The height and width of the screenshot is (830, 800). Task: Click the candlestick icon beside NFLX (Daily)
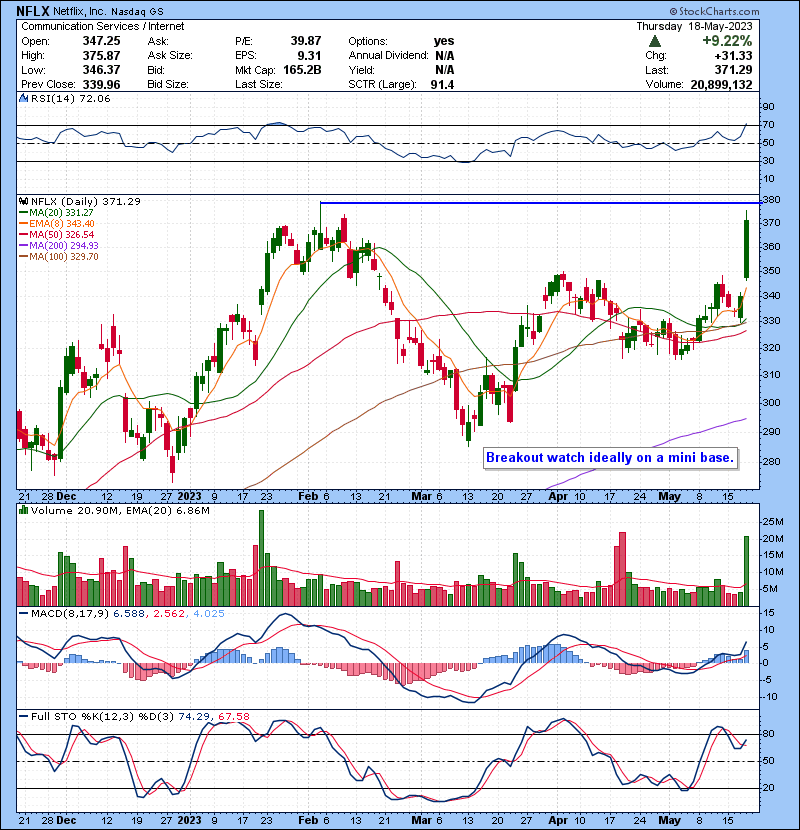tap(22, 201)
